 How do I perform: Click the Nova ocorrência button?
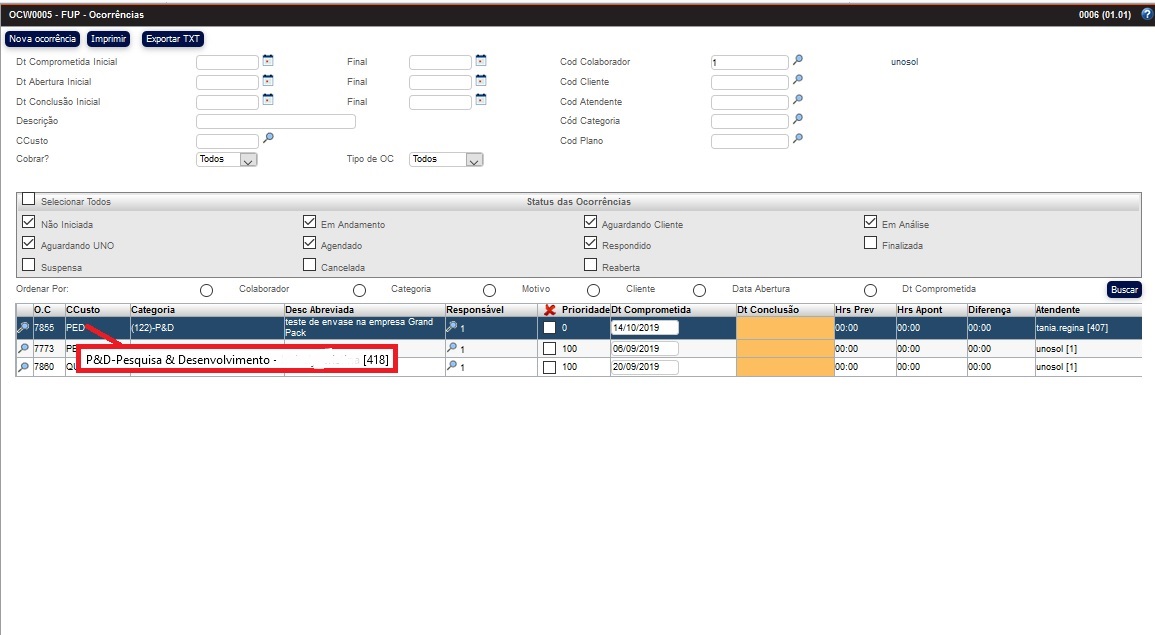(x=42, y=39)
